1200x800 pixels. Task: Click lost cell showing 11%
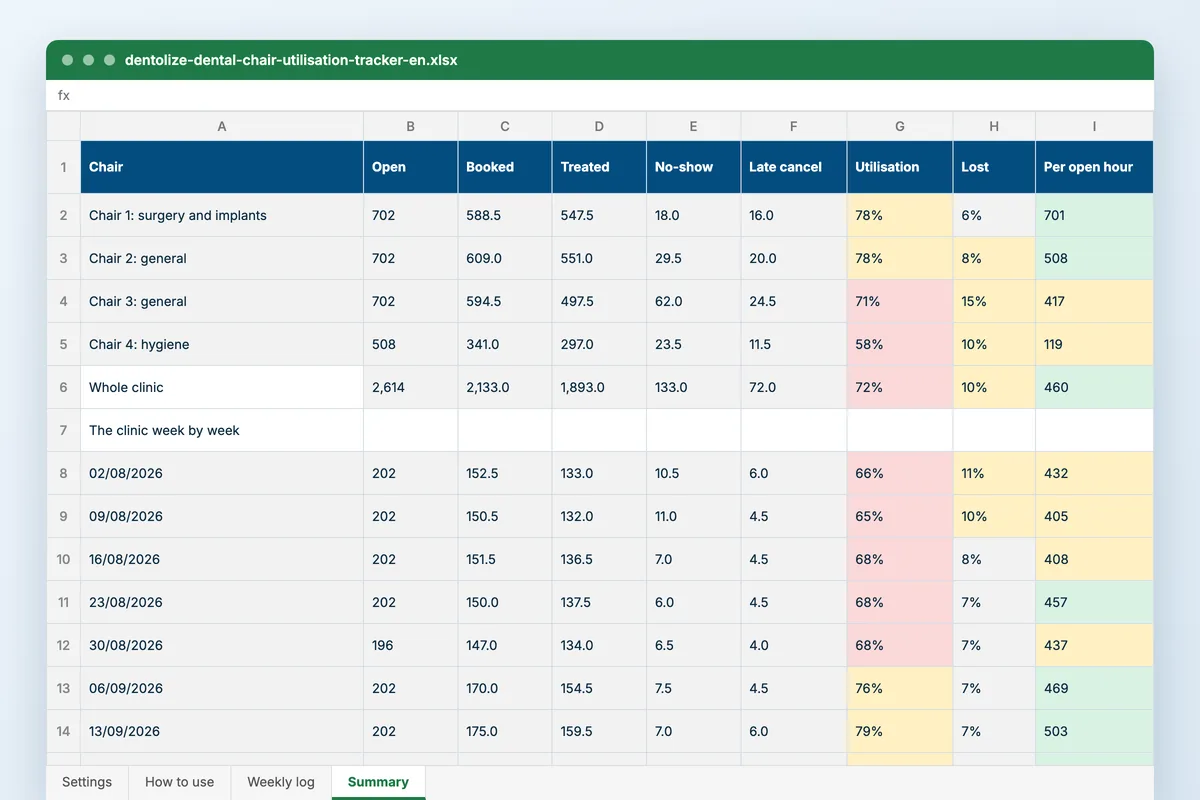pyautogui.click(x=994, y=473)
